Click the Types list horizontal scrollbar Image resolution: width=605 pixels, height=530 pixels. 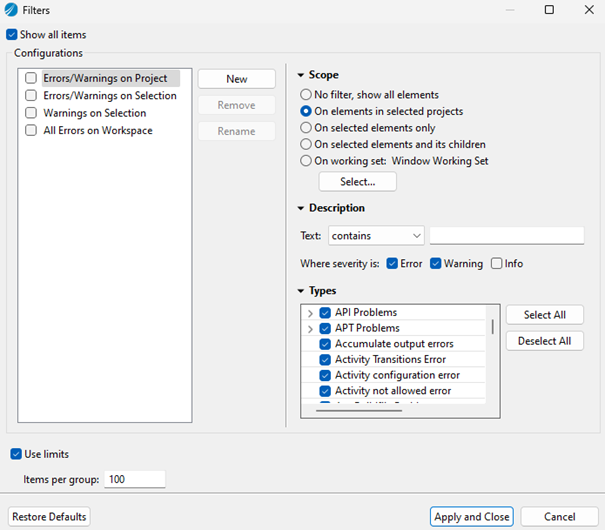359,411
